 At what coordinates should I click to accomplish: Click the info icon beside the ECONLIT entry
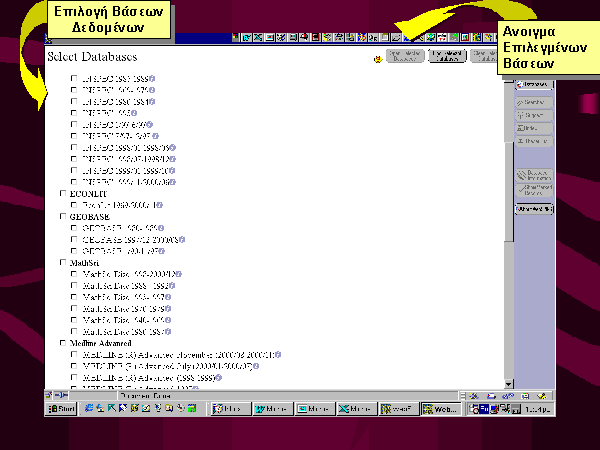(161, 204)
